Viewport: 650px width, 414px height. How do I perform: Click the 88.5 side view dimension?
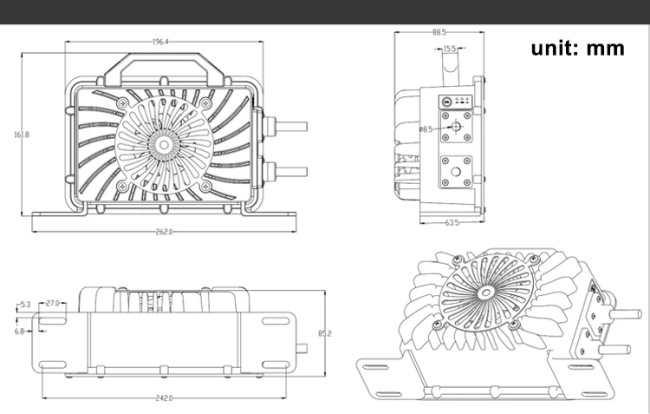pos(439,32)
